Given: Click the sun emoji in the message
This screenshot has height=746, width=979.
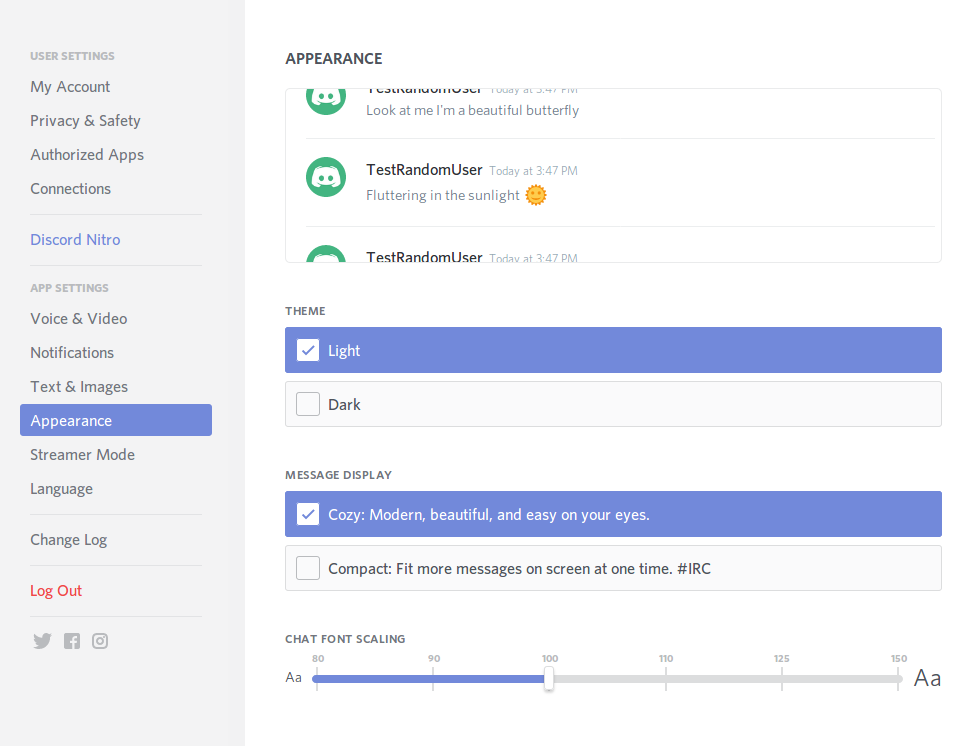Looking at the screenshot, I should click(536, 195).
